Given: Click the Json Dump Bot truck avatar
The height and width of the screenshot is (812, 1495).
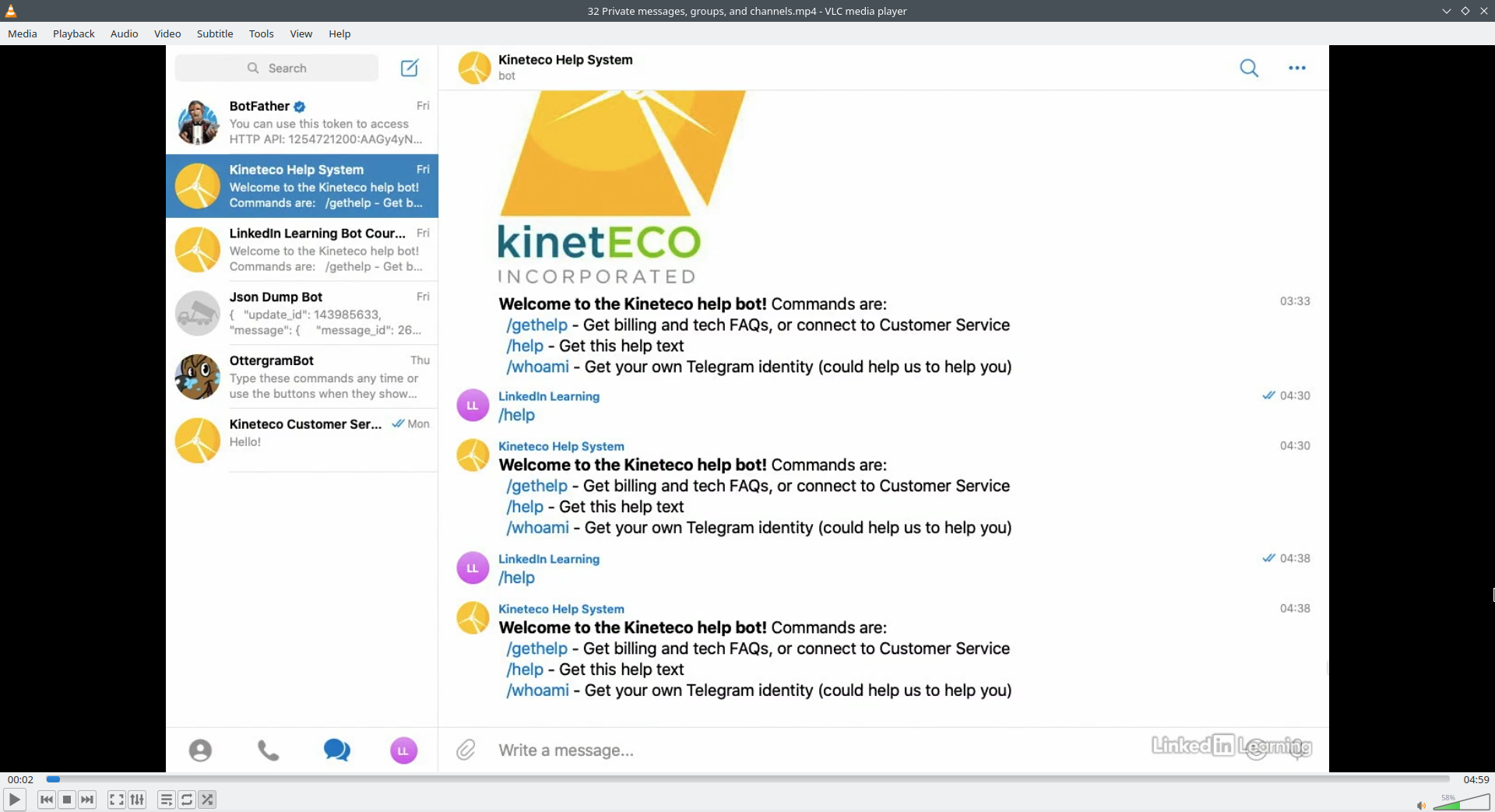Looking at the screenshot, I should tap(198, 313).
